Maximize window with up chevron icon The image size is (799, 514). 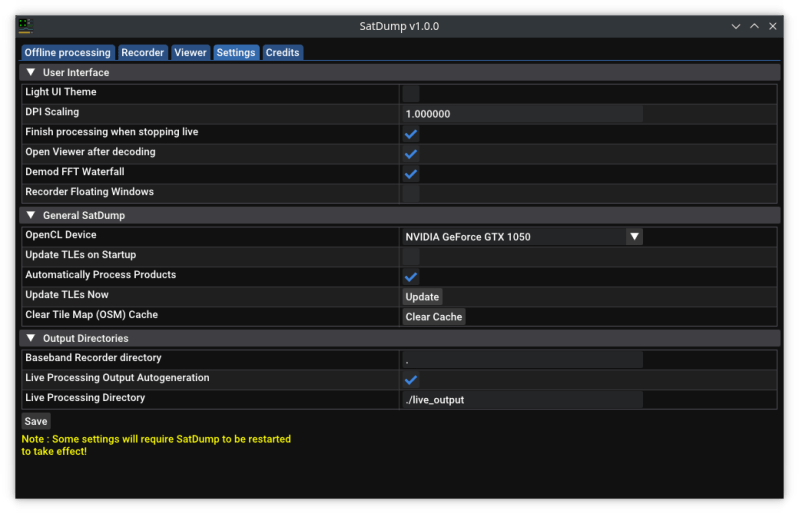coord(754,26)
